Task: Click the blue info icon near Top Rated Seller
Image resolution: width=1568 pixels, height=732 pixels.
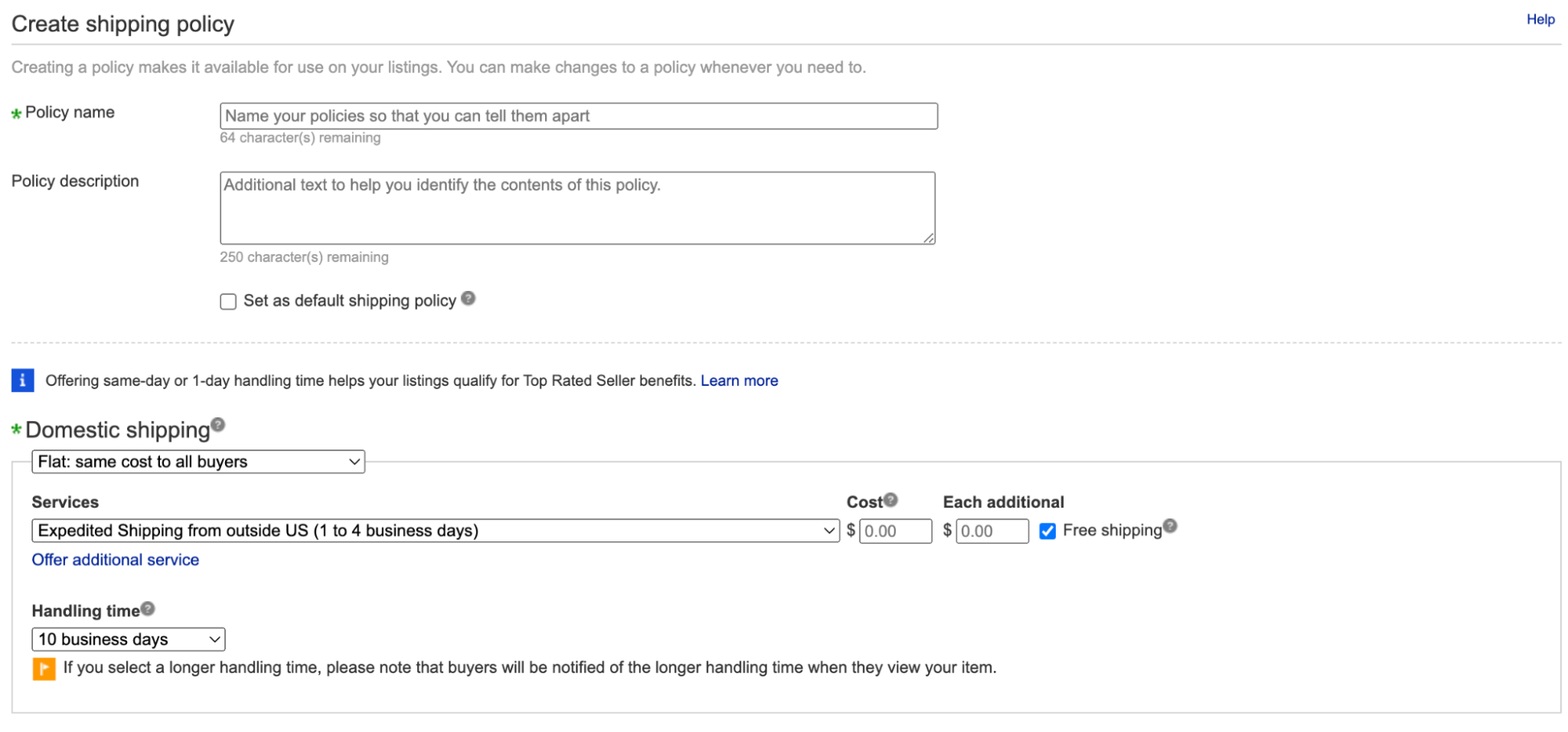Action: coord(23,381)
